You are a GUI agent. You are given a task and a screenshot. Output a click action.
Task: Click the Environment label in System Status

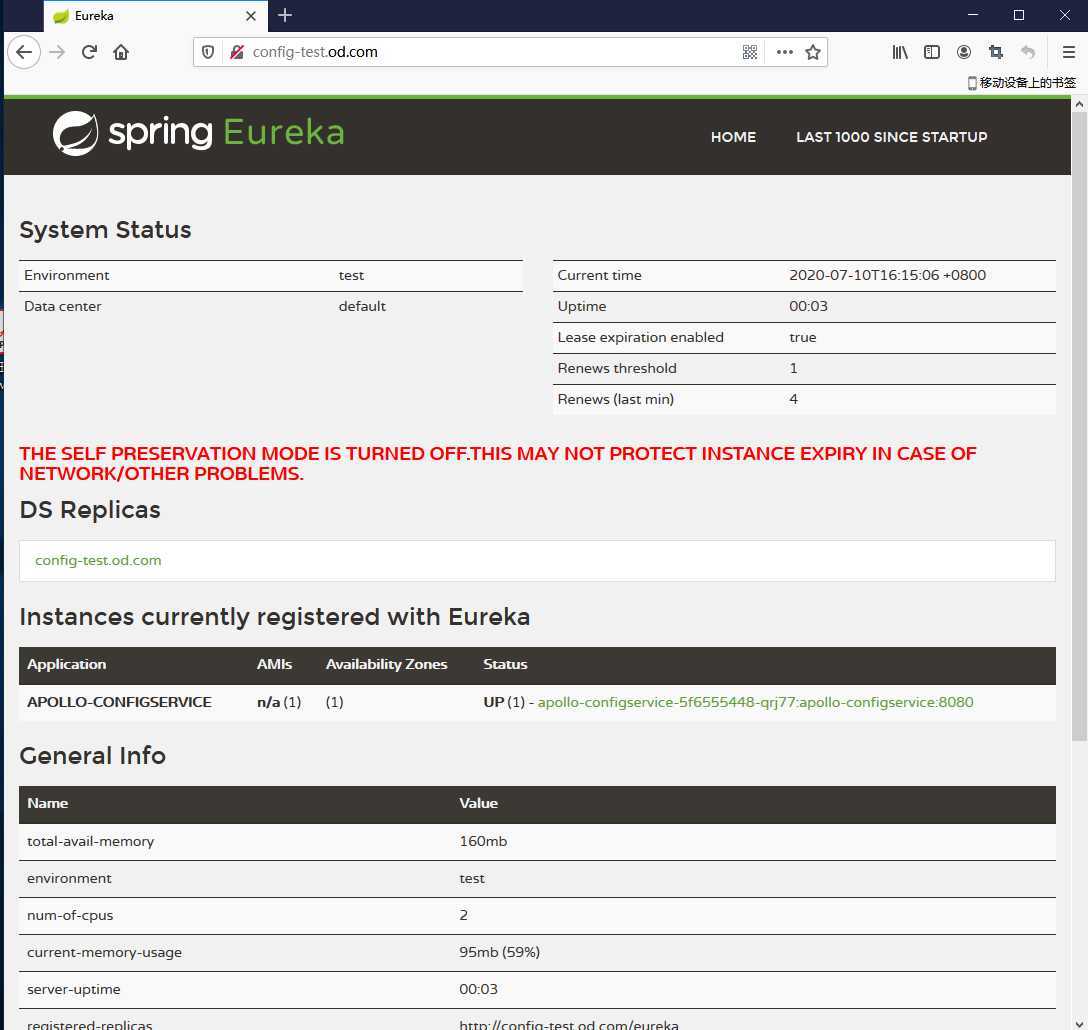(x=67, y=275)
